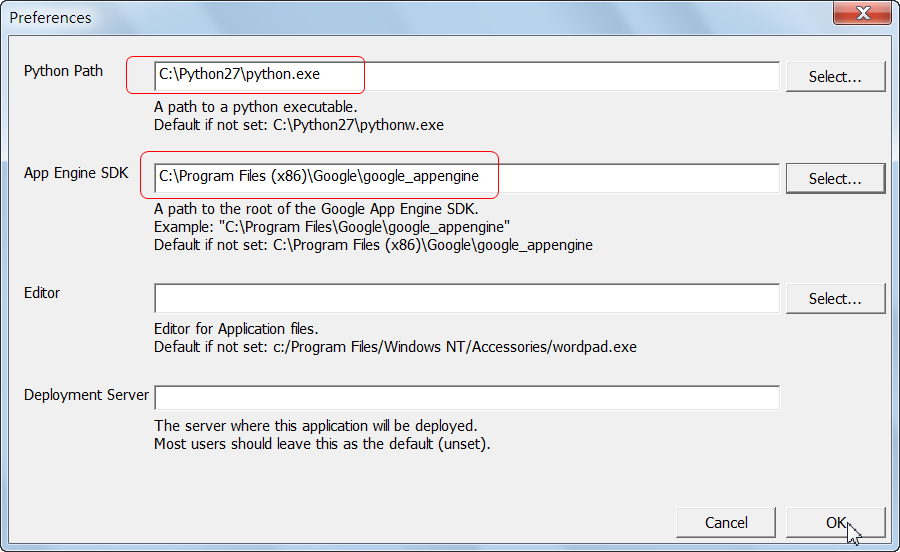The width and height of the screenshot is (900, 552).
Task: Click "A path to a python executable." text
Action: [255, 107]
